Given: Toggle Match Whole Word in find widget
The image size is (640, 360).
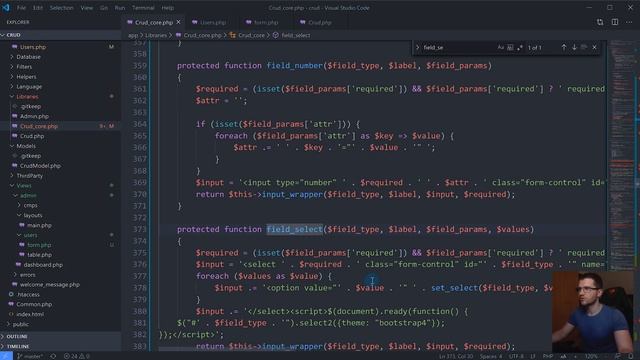Looking at the screenshot, I should click(510, 47).
